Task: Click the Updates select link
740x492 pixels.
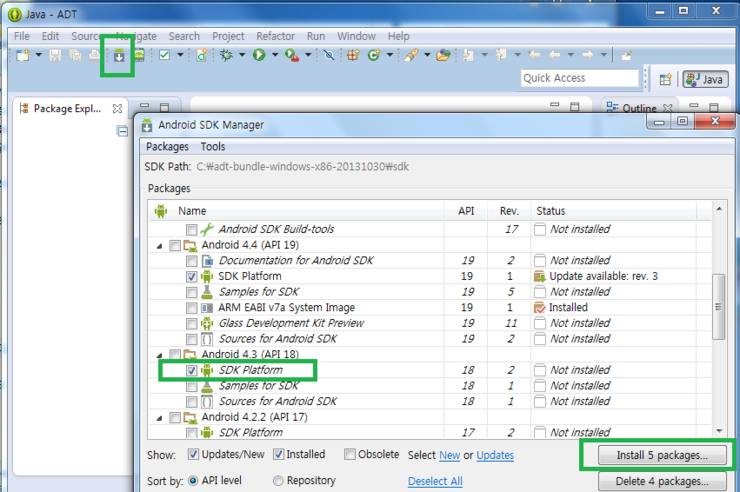Action: 495,455
